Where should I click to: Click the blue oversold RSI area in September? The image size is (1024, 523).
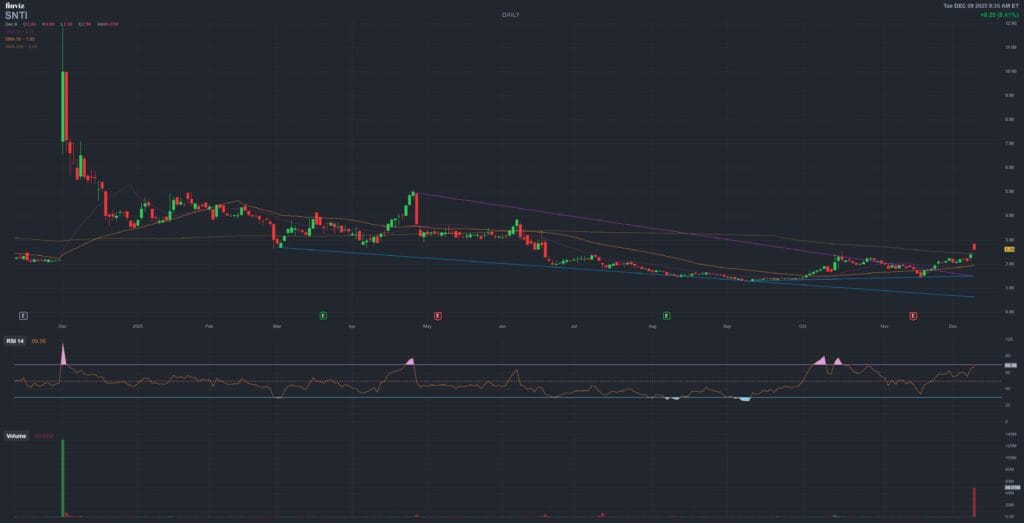coord(743,399)
